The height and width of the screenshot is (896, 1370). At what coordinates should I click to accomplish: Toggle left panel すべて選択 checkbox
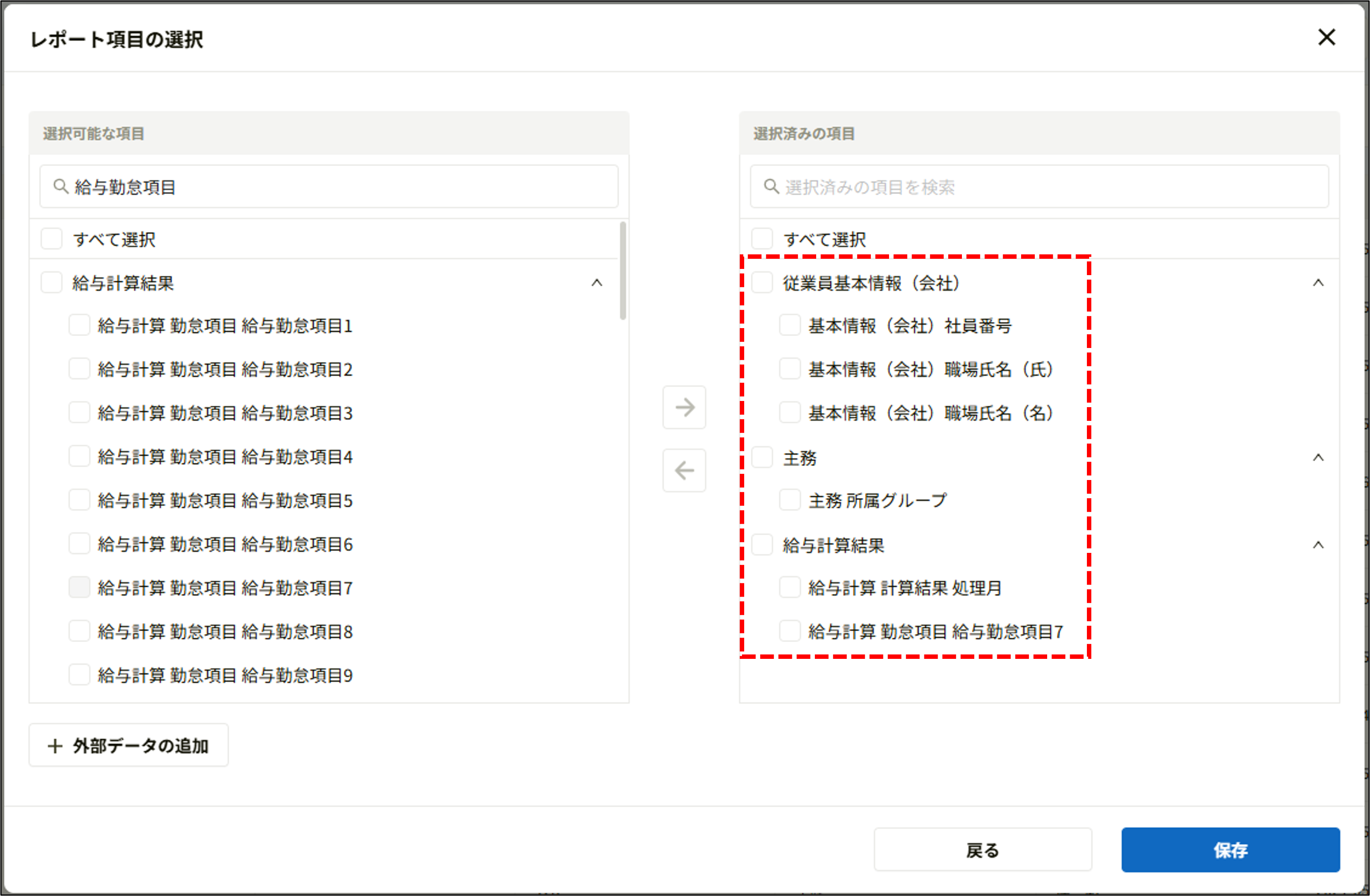pos(52,239)
